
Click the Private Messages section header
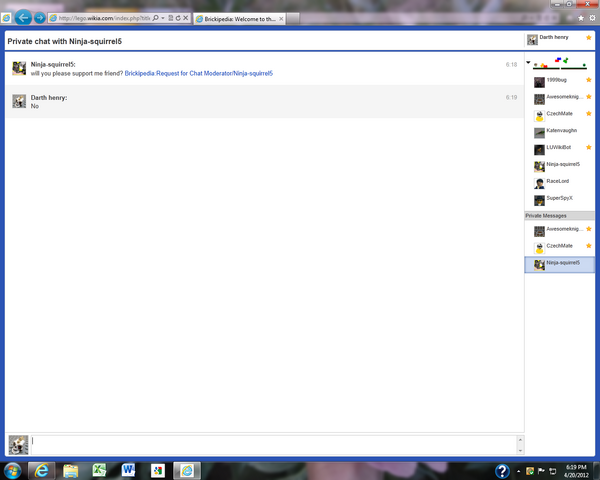click(x=559, y=216)
